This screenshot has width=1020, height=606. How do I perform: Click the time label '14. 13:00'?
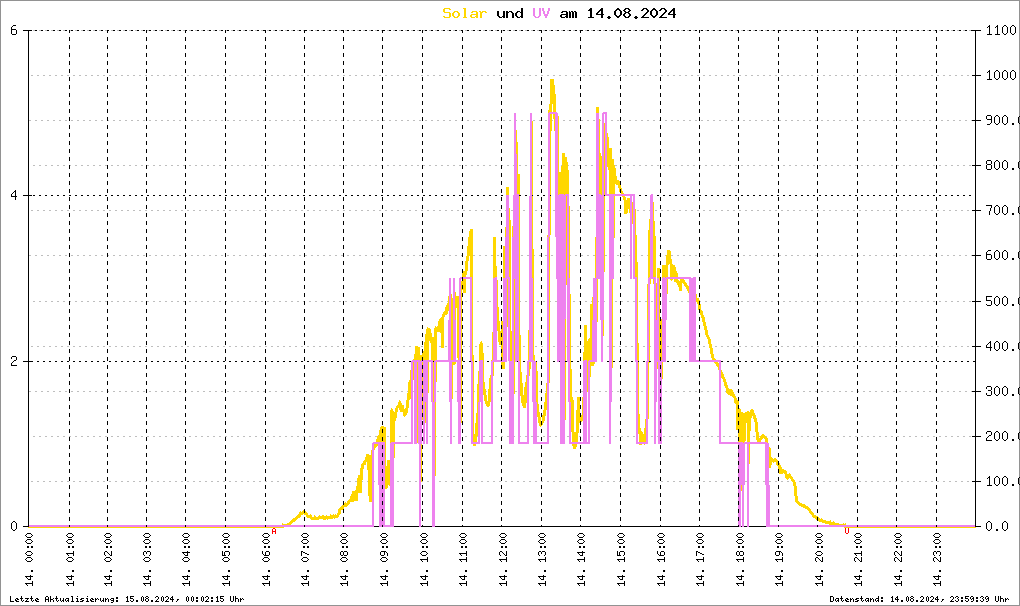(x=542, y=559)
